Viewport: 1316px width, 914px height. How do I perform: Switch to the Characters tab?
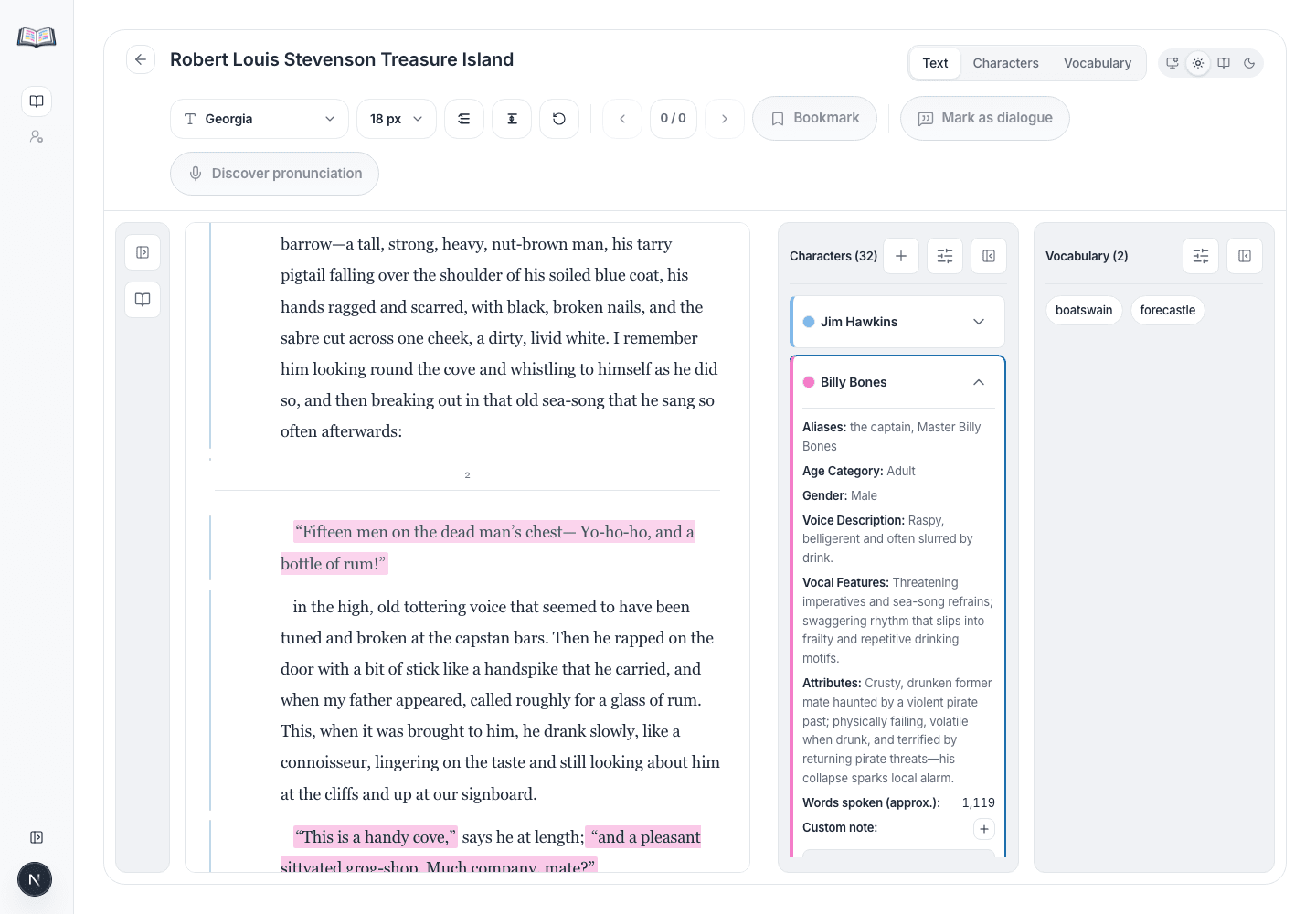[x=1005, y=63]
